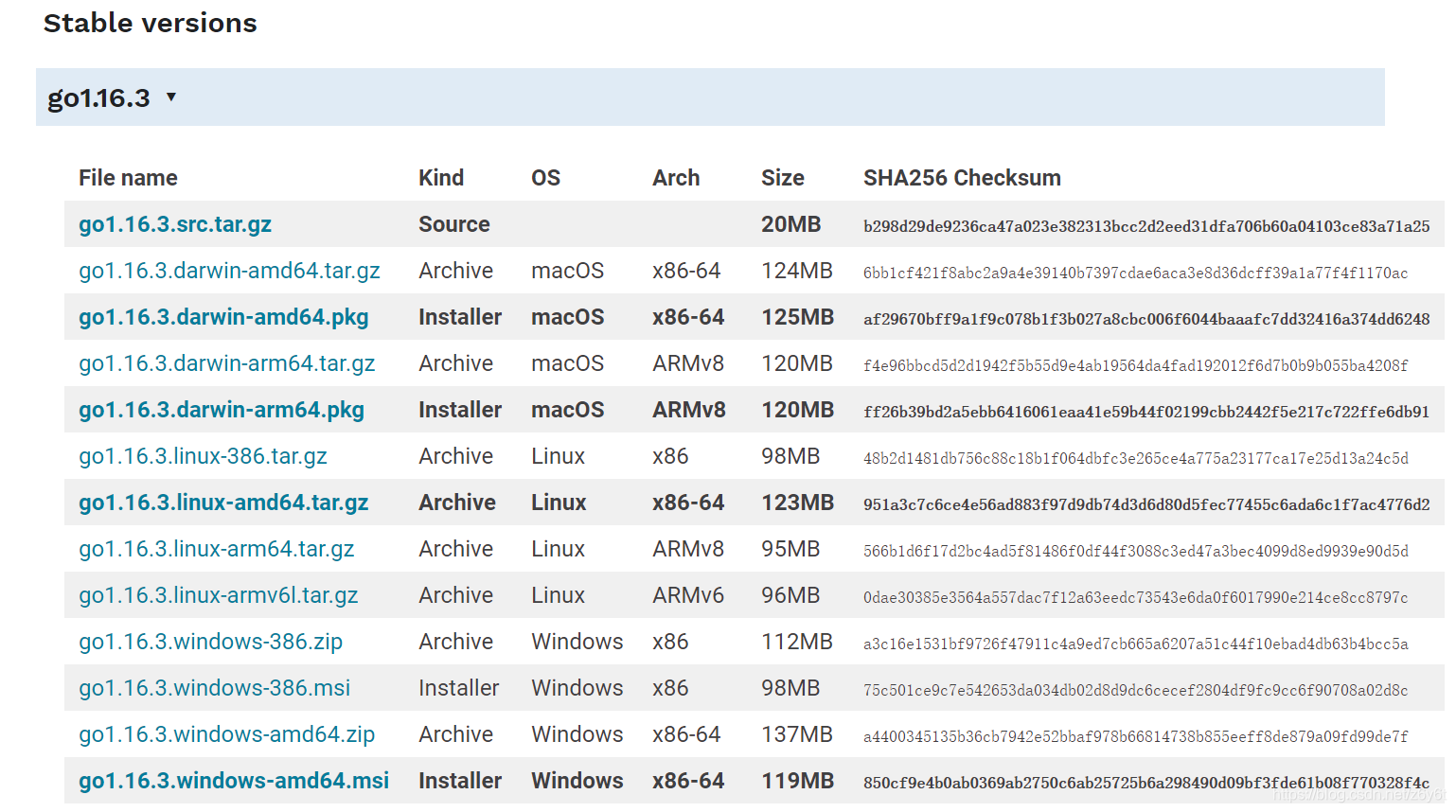Click the 119MB size cell
Image resolution: width=1456 pixels, height=812 pixels.
point(798,781)
